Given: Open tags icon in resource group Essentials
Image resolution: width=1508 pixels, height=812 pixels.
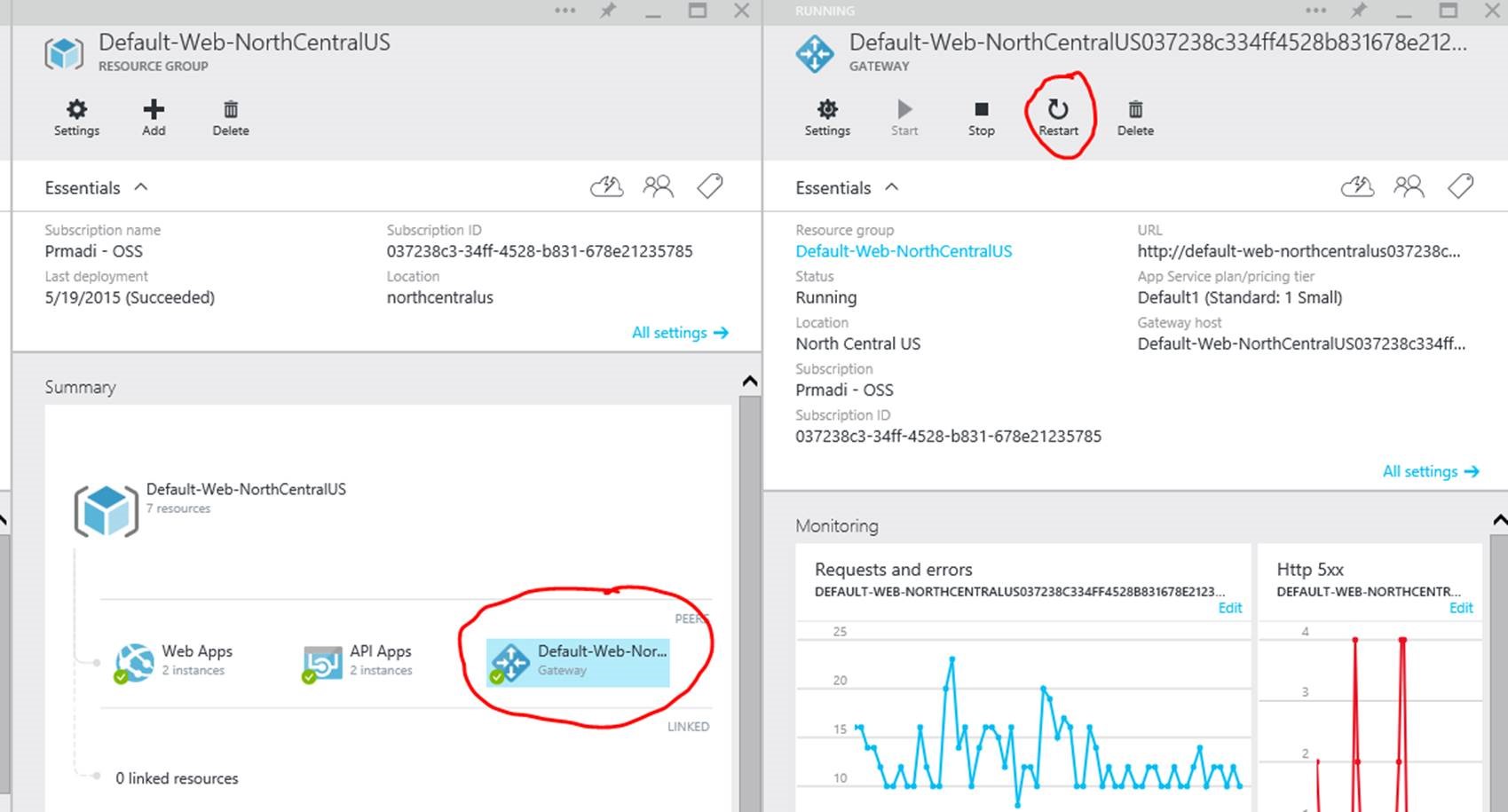Looking at the screenshot, I should tap(710, 186).
